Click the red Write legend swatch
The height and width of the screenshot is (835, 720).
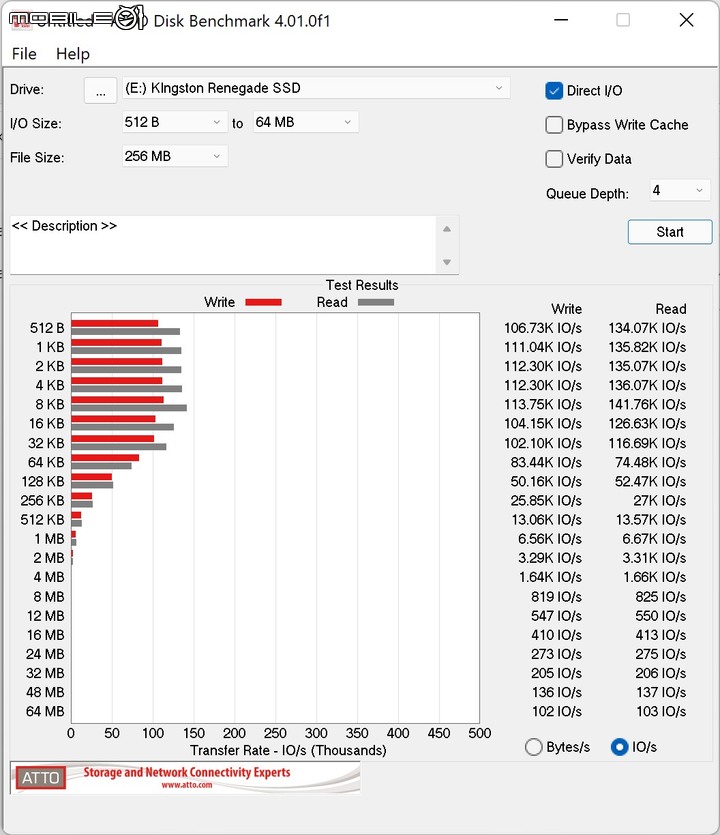coord(263,302)
